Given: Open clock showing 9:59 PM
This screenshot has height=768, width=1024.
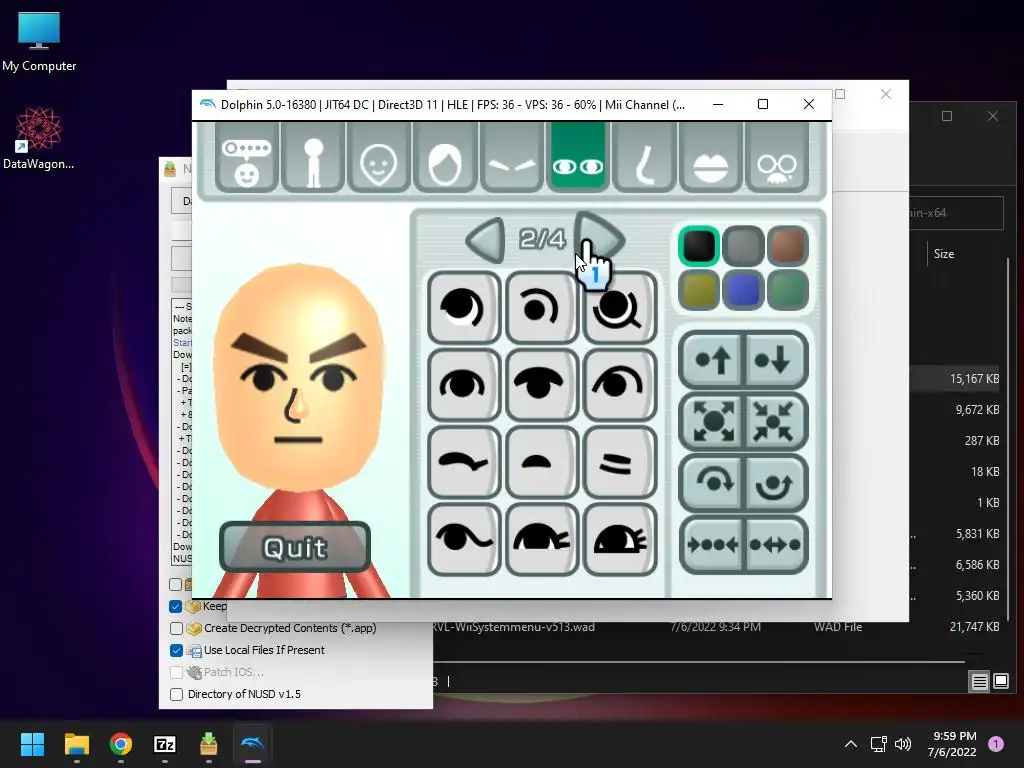Looking at the screenshot, I should point(952,744).
